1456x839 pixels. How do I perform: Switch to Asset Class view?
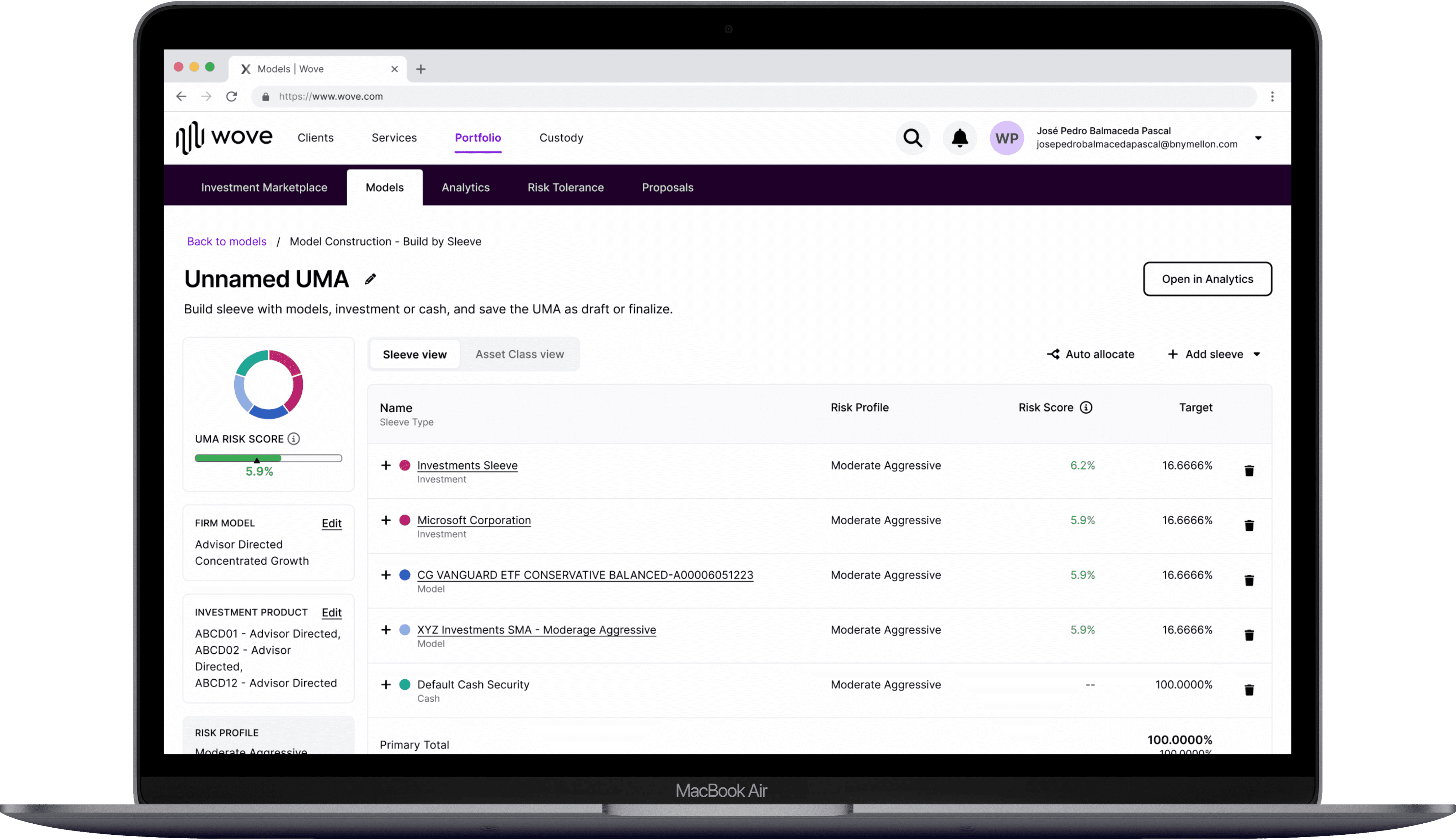point(519,354)
